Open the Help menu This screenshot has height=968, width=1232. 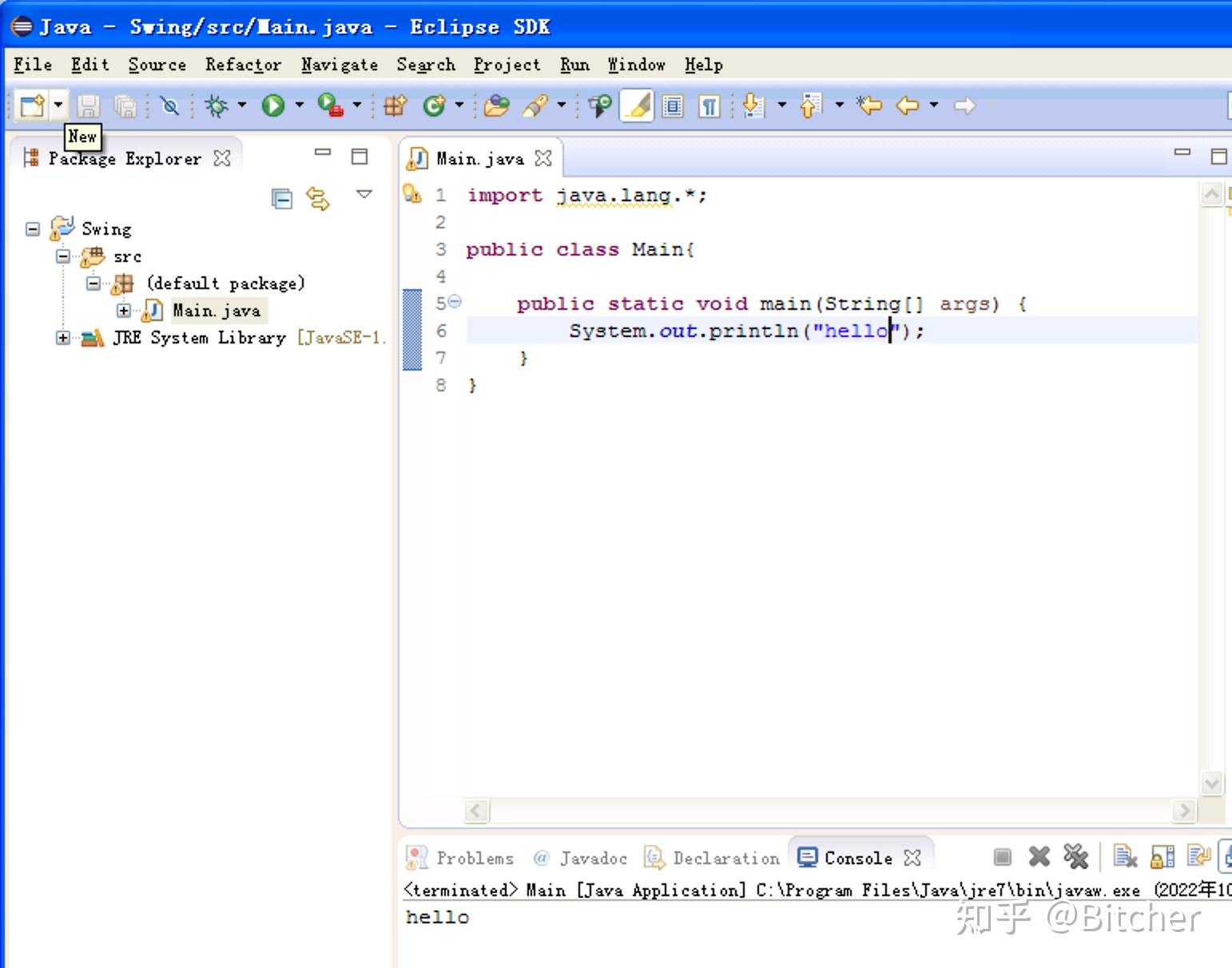pyautogui.click(x=704, y=65)
